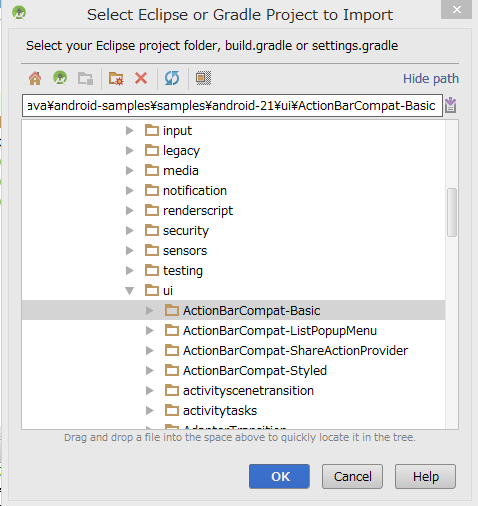Toggle show hidden files and directories icon
478x506 pixels.
pos(203,78)
